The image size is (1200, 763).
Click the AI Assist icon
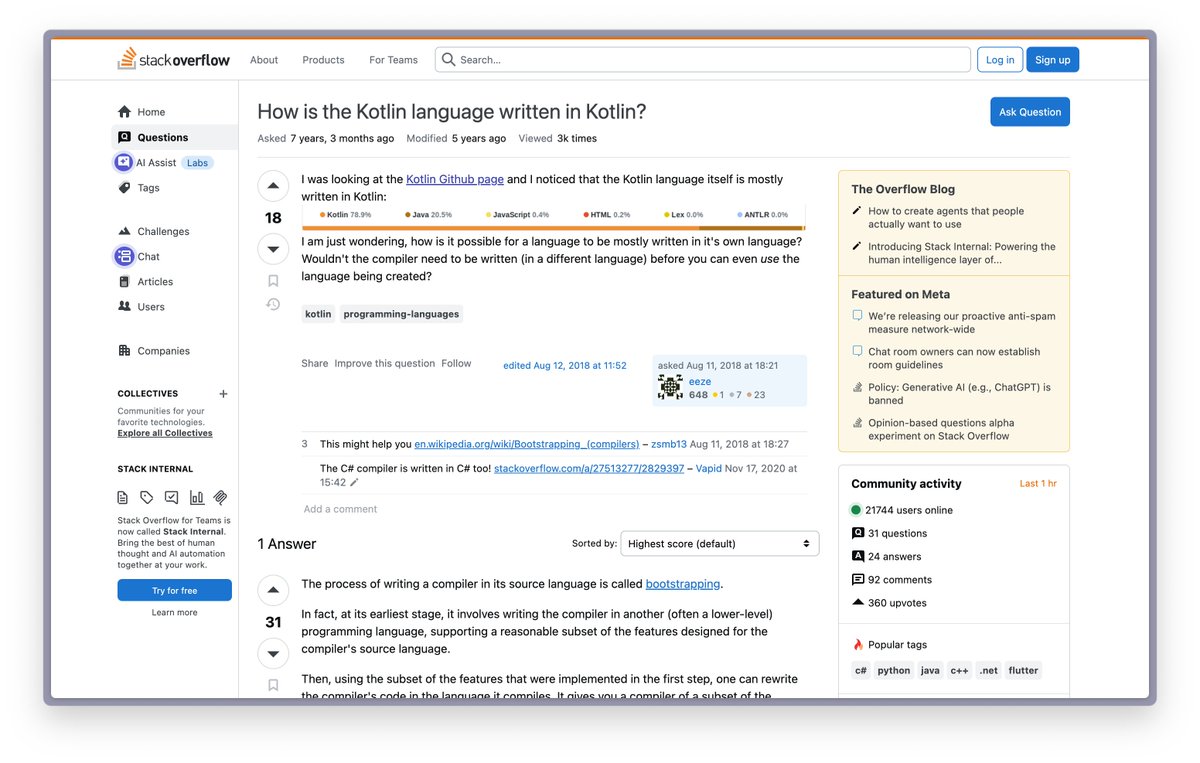pos(123,162)
